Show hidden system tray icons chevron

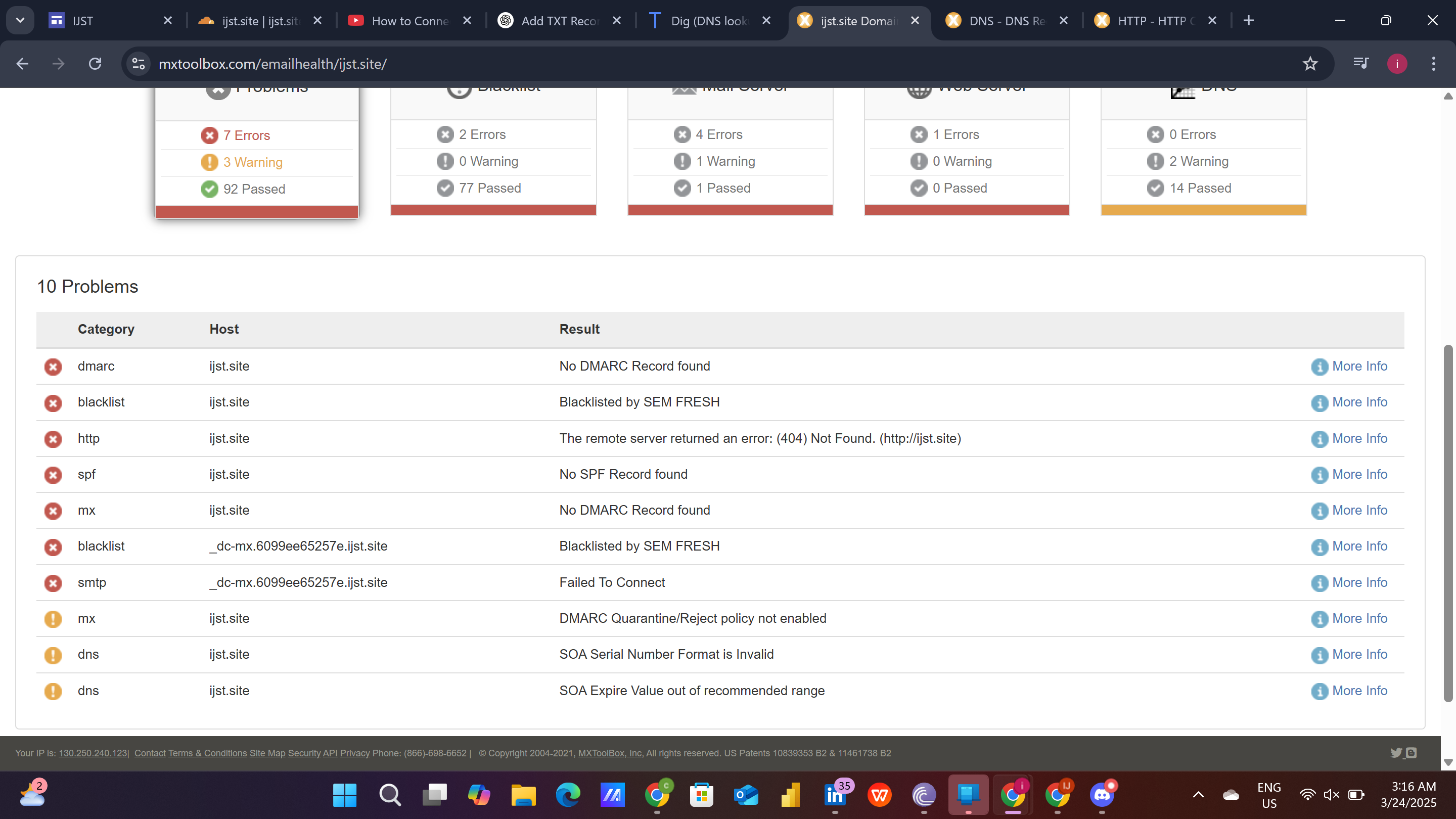1198,795
